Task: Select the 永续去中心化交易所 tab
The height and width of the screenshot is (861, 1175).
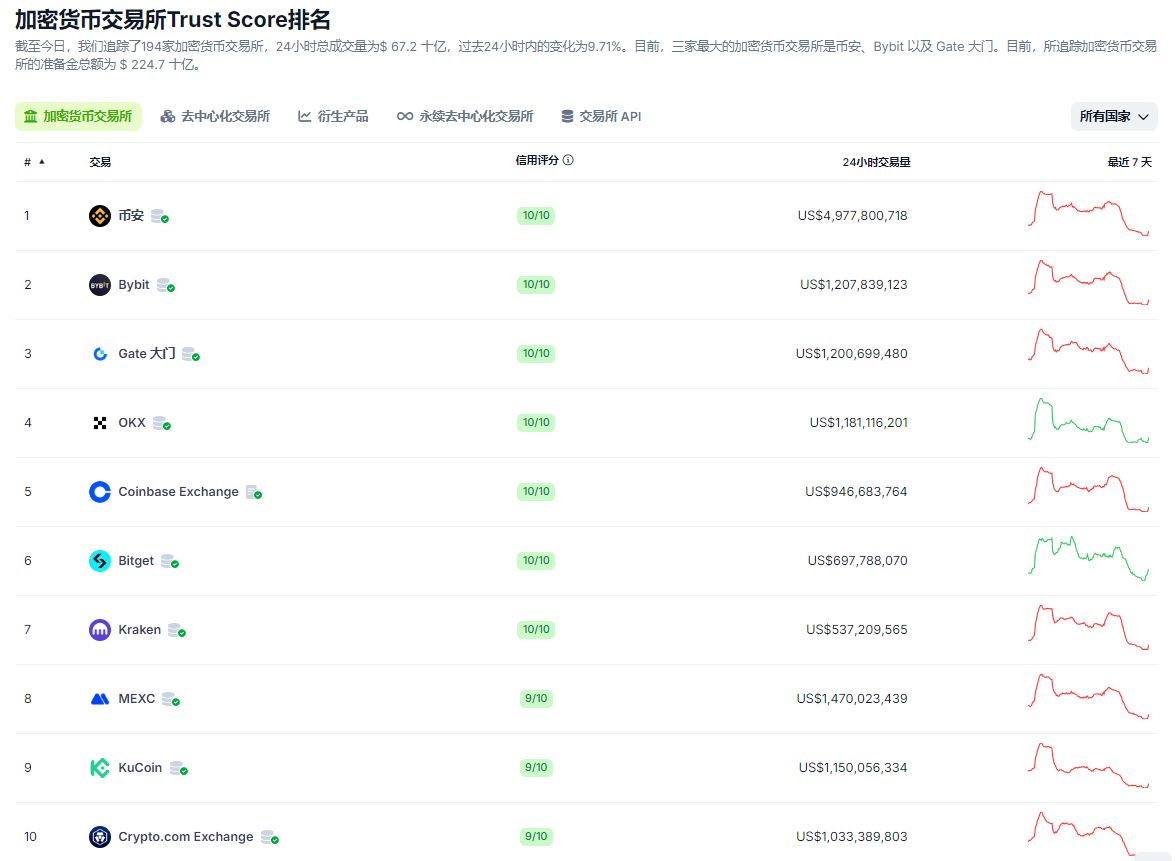Action: [465, 117]
